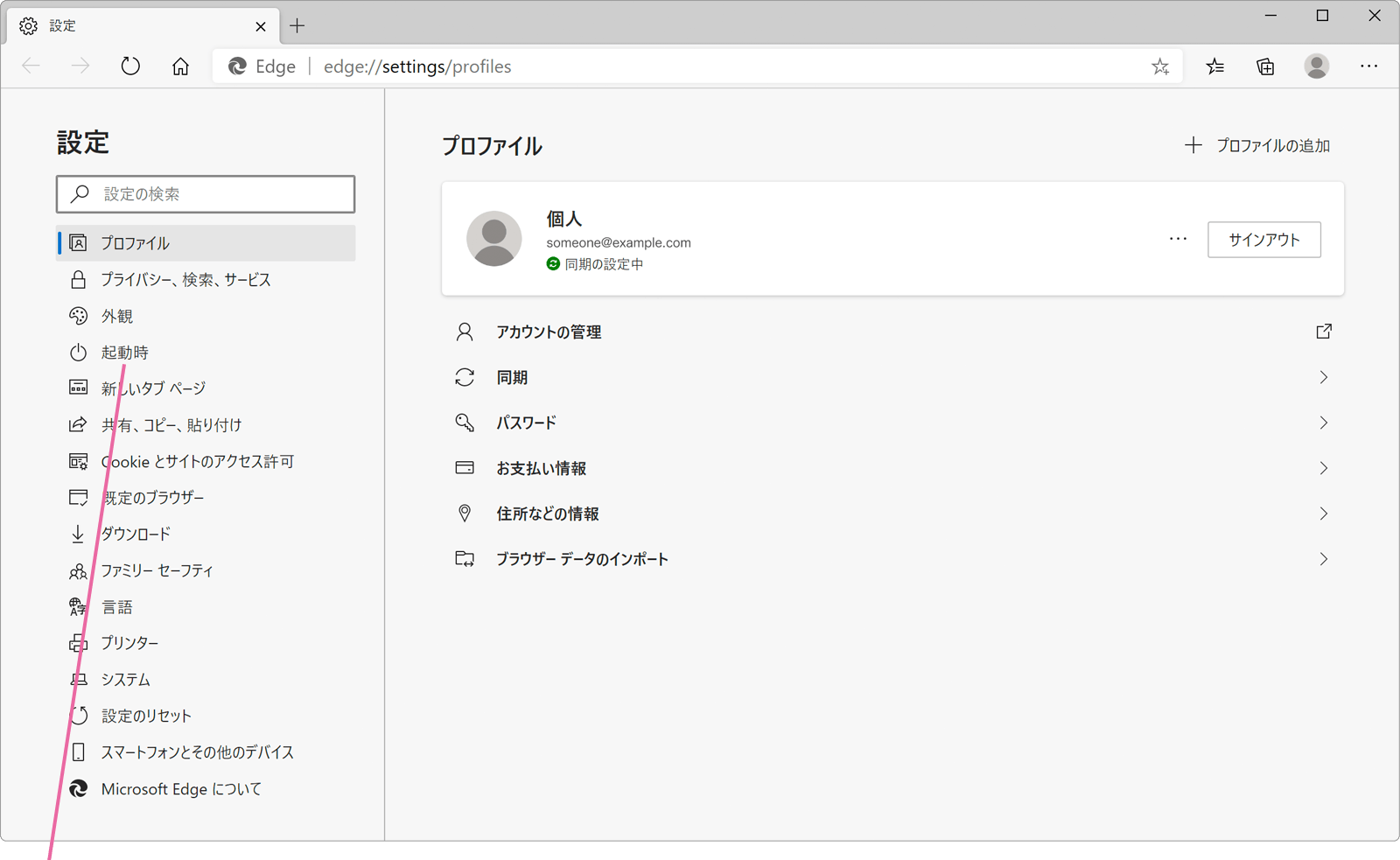Viewport: 1400px width, 860px height.
Task: Click the browser back arrow
Action: [x=31, y=66]
